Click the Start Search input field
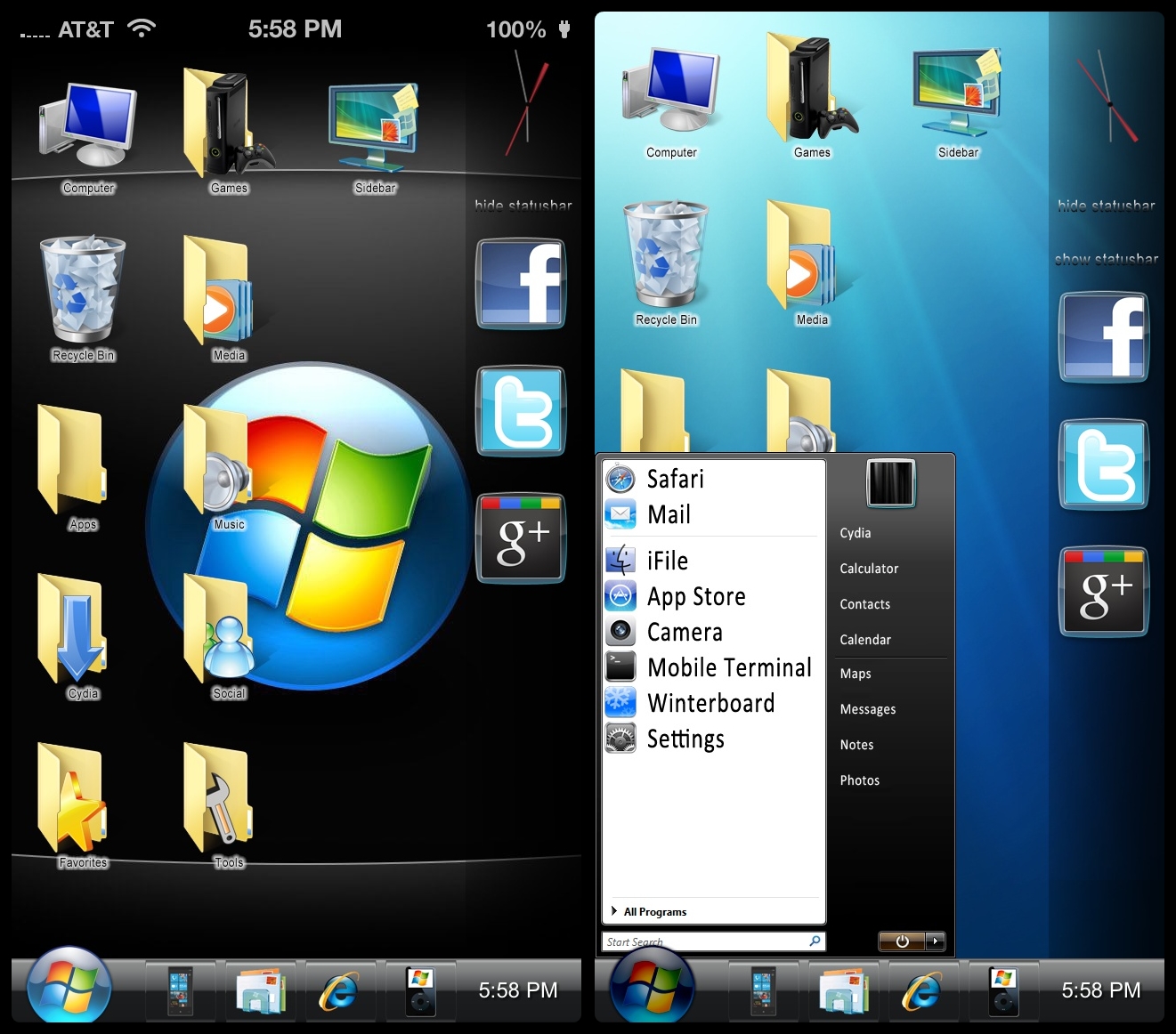The height and width of the screenshot is (1034, 1176). [714, 941]
